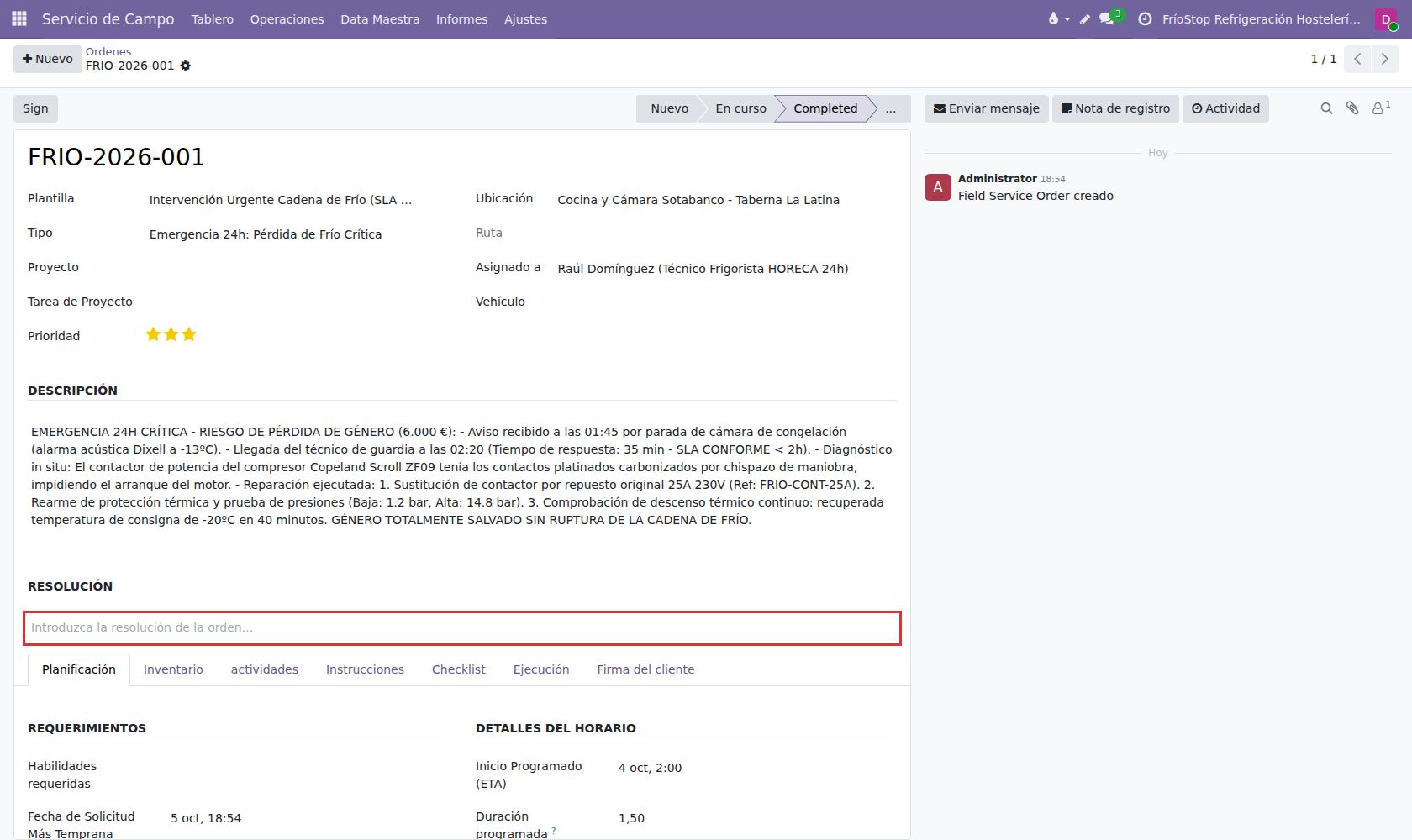Click the Actividad button

[1225, 108]
